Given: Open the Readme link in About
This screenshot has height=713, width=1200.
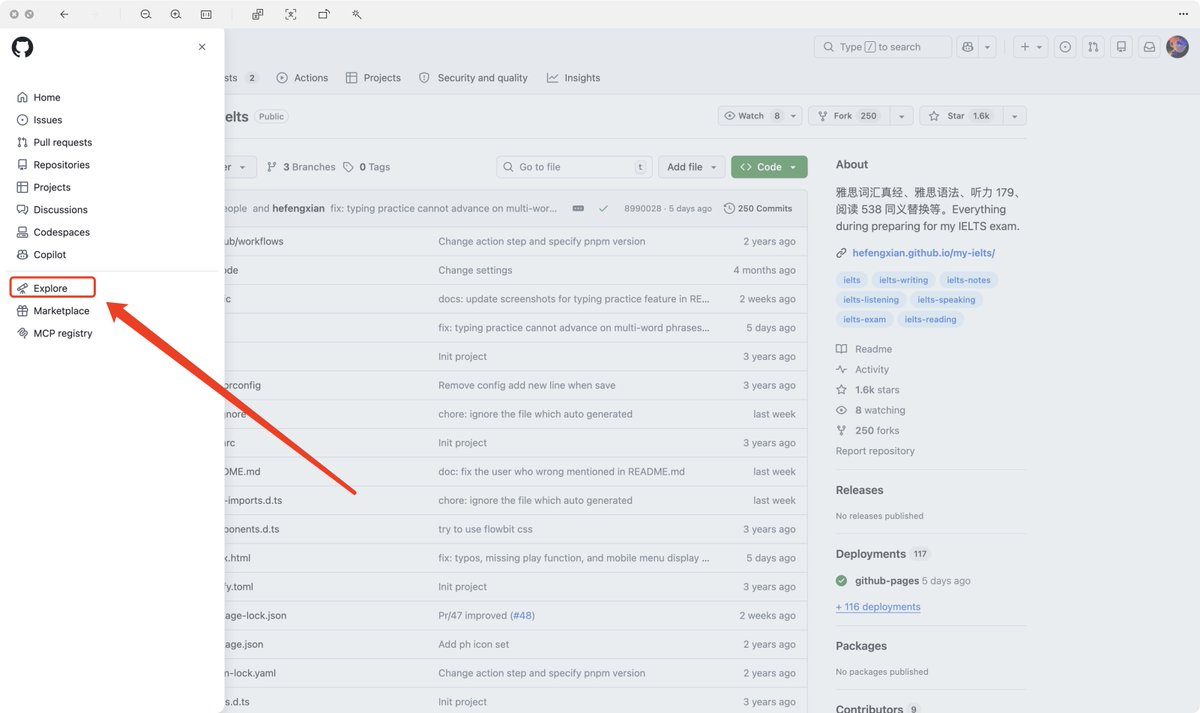Looking at the screenshot, I should pos(864,349).
